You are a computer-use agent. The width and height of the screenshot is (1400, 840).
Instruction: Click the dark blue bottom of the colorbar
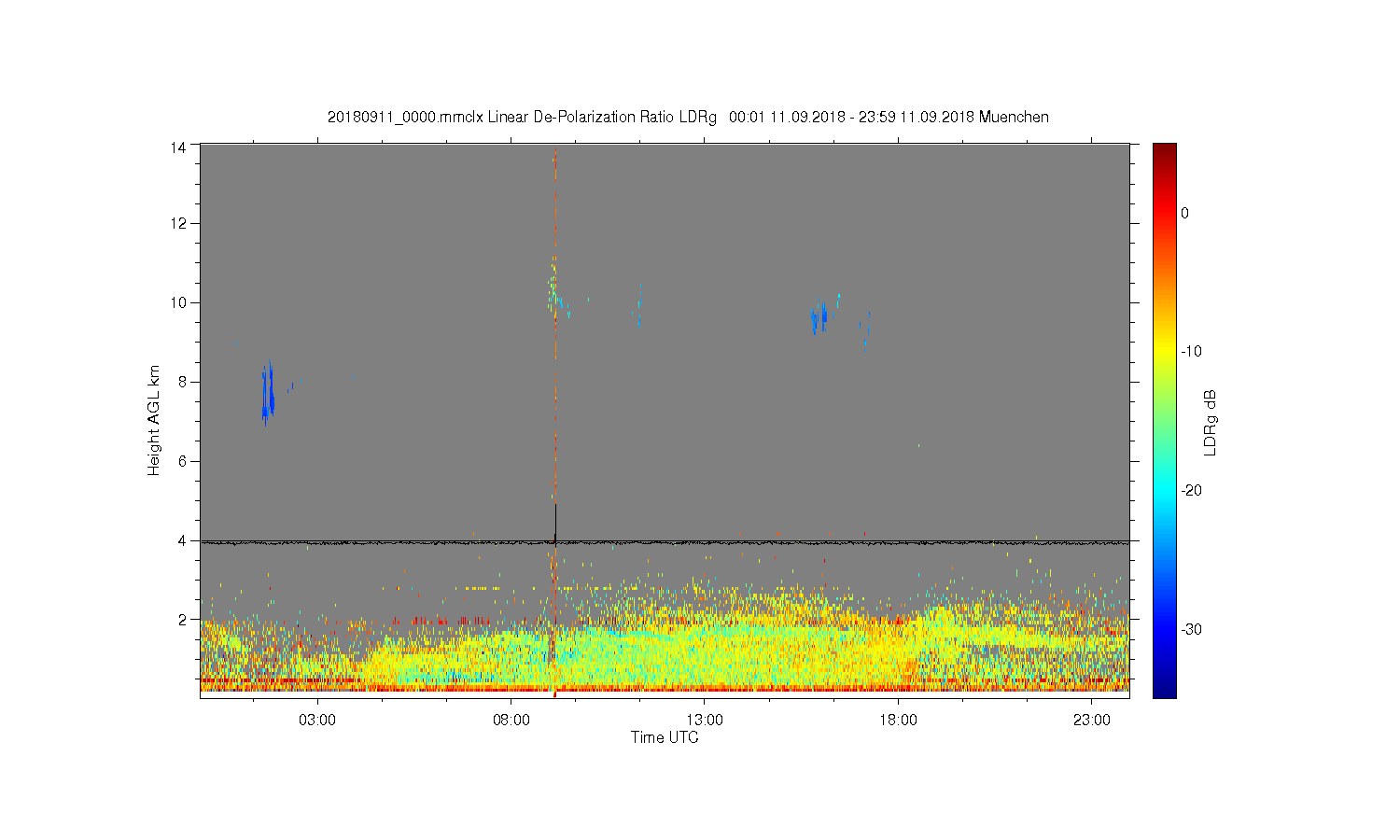pyautogui.click(x=1164, y=689)
